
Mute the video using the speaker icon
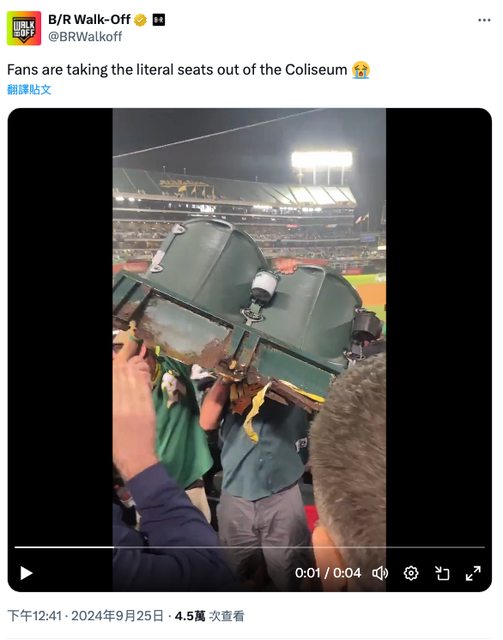pos(380,573)
